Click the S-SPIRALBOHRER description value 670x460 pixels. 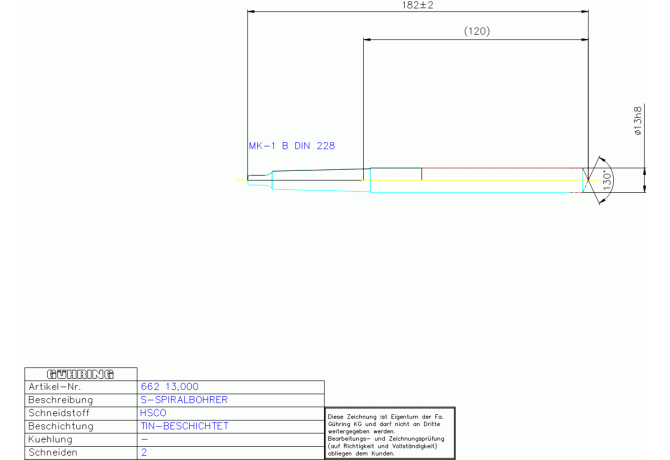[184, 399]
